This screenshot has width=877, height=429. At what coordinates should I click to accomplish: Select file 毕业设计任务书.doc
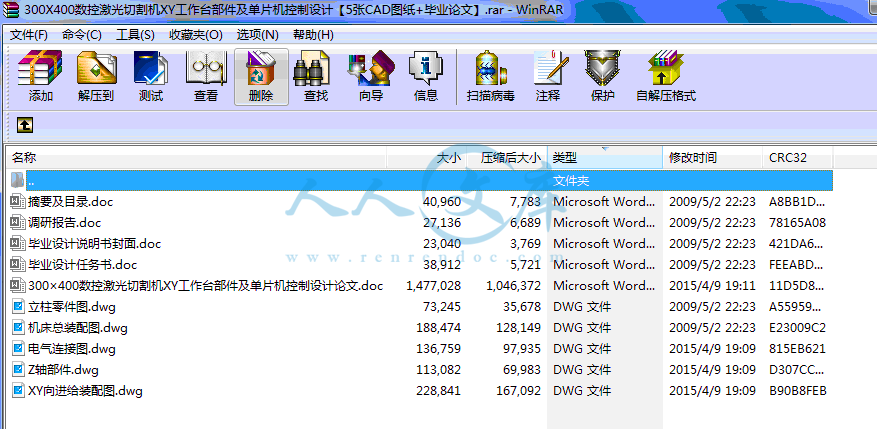coord(83,265)
